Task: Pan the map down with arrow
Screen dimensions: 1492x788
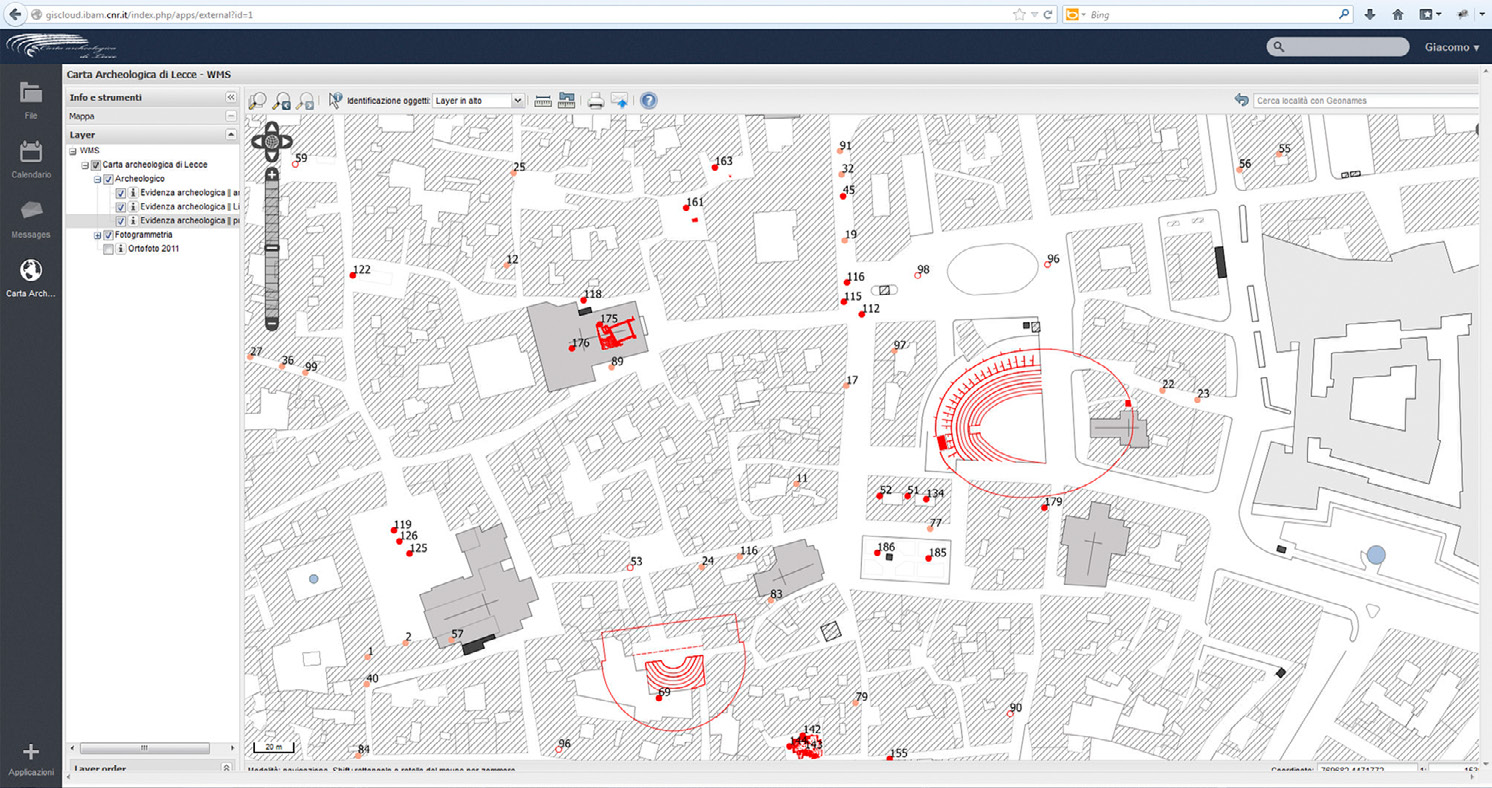Action: click(271, 156)
